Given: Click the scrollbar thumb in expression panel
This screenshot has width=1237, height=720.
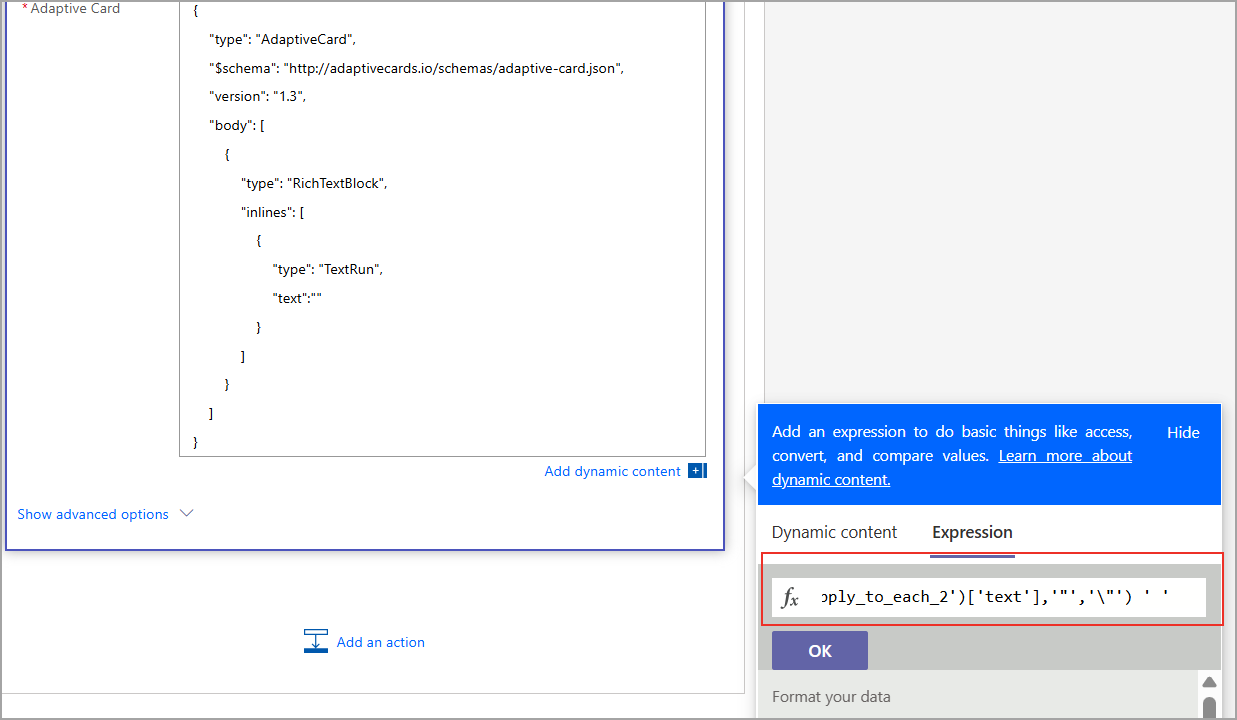Looking at the screenshot, I should click(1209, 707).
